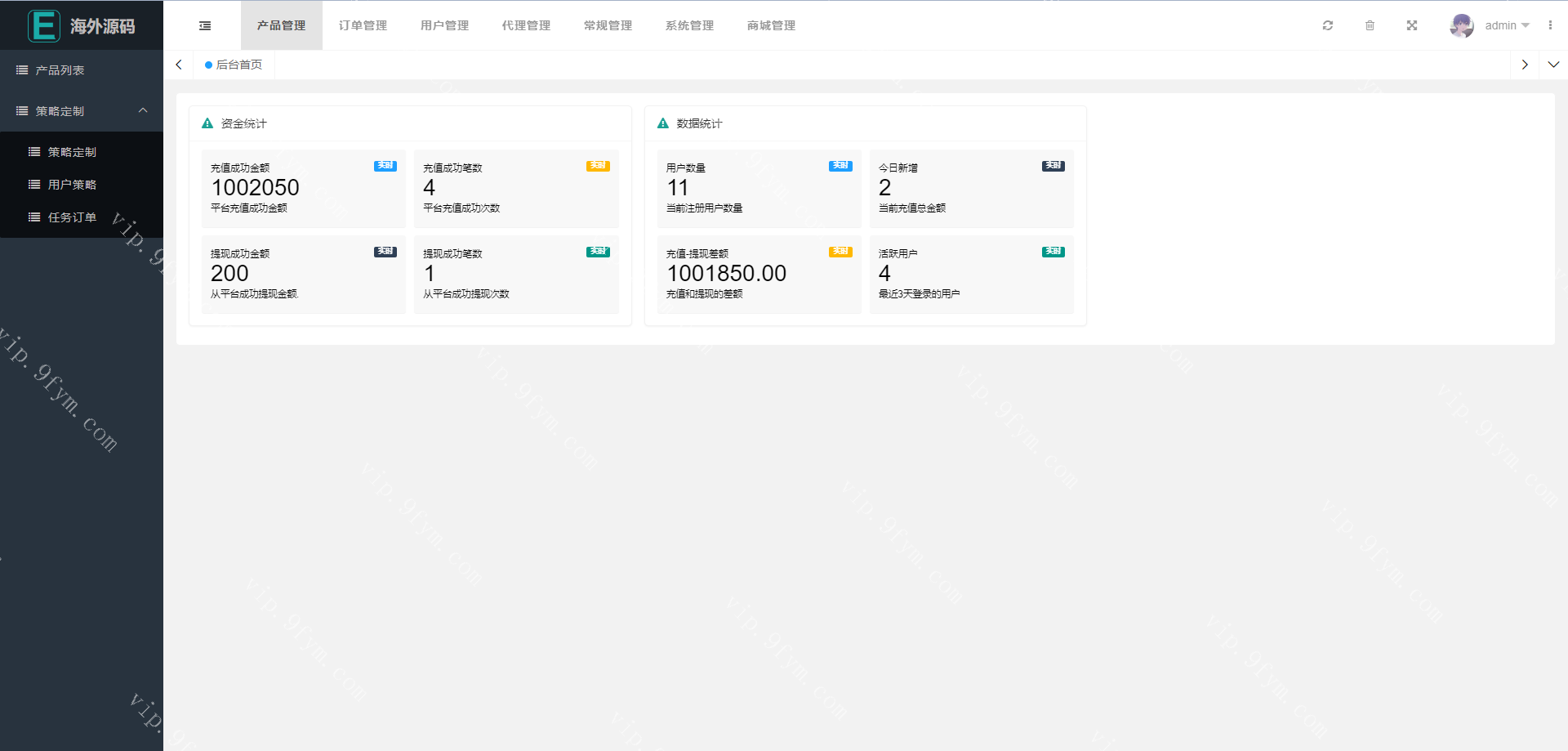Screen dimensions: 1568x751
Task: Expand the page tabs options chevron
Action: (x=1553, y=65)
